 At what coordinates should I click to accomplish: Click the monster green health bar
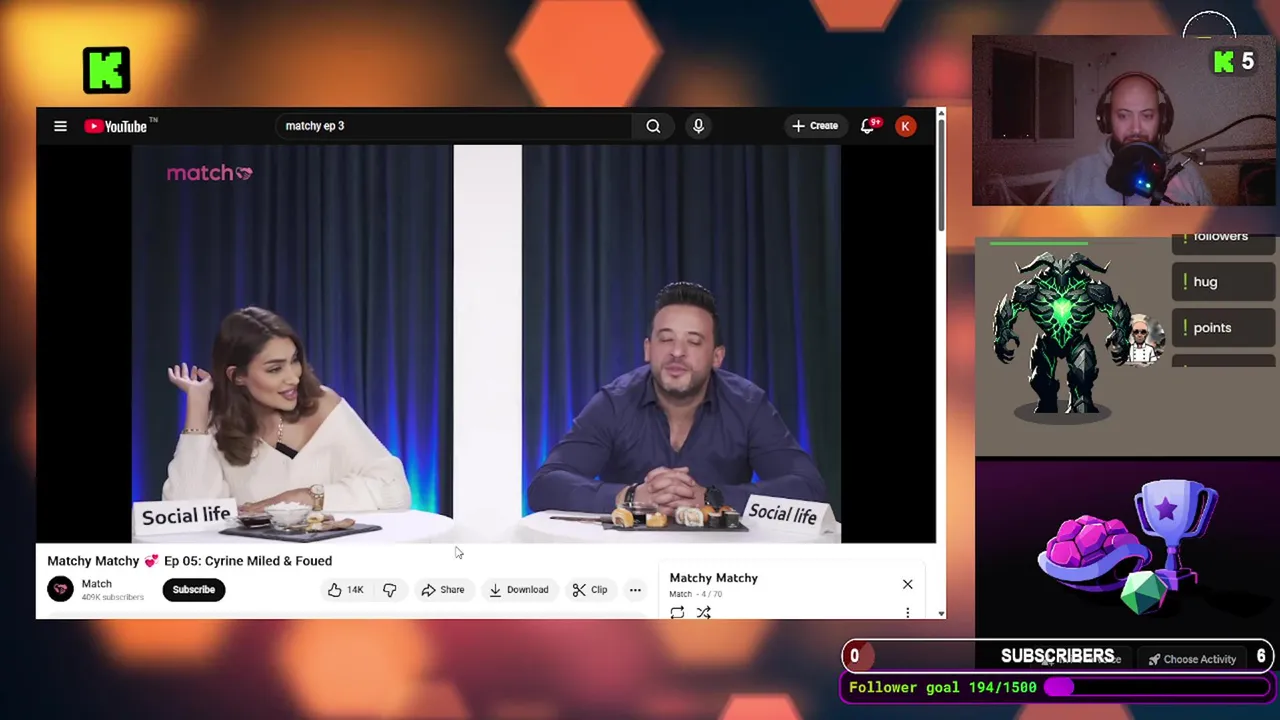(x=1038, y=243)
